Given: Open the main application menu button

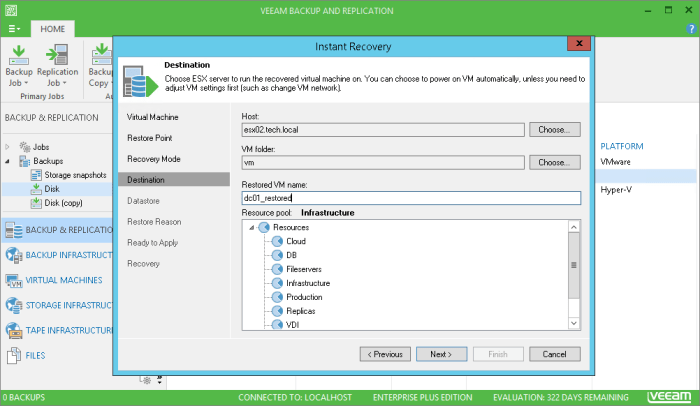Looking at the screenshot, I should click(x=14, y=29).
